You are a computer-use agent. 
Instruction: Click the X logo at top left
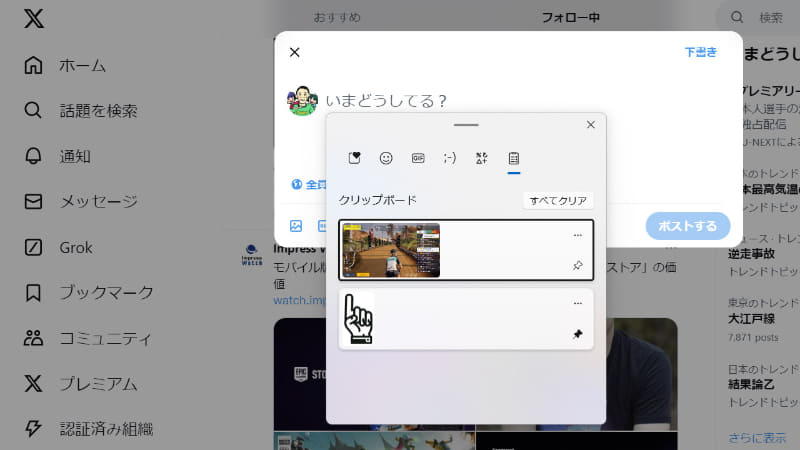tap(34, 19)
